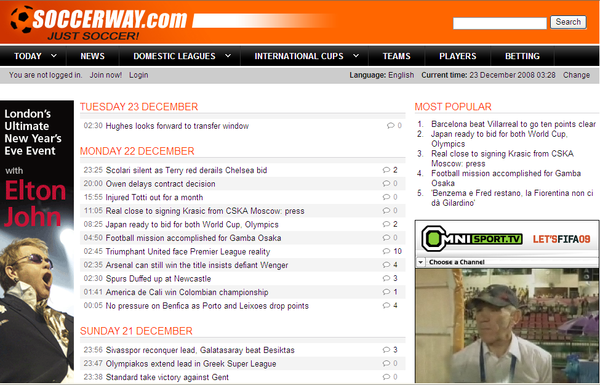
Task: Open America de Cali win Colombian championship
Action: (187, 292)
